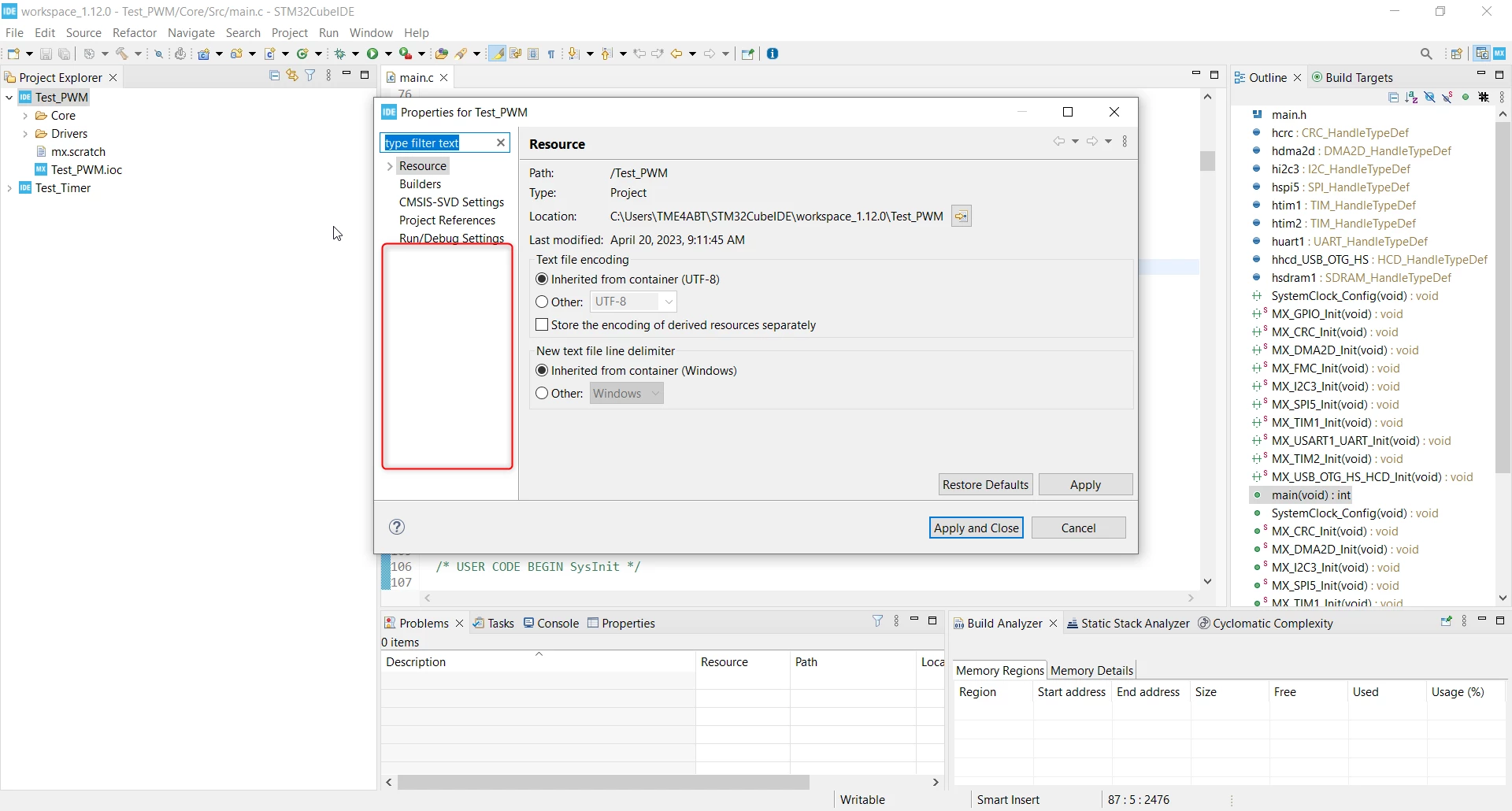Expand the Drivers folder
Viewport: 1512px width, 811px height.
point(25,134)
